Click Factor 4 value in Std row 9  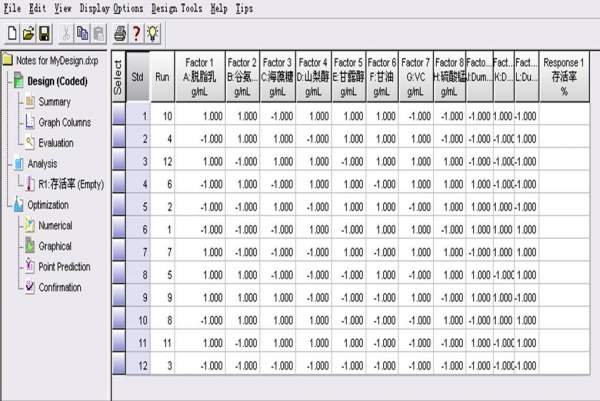click(x=314, y=298)
